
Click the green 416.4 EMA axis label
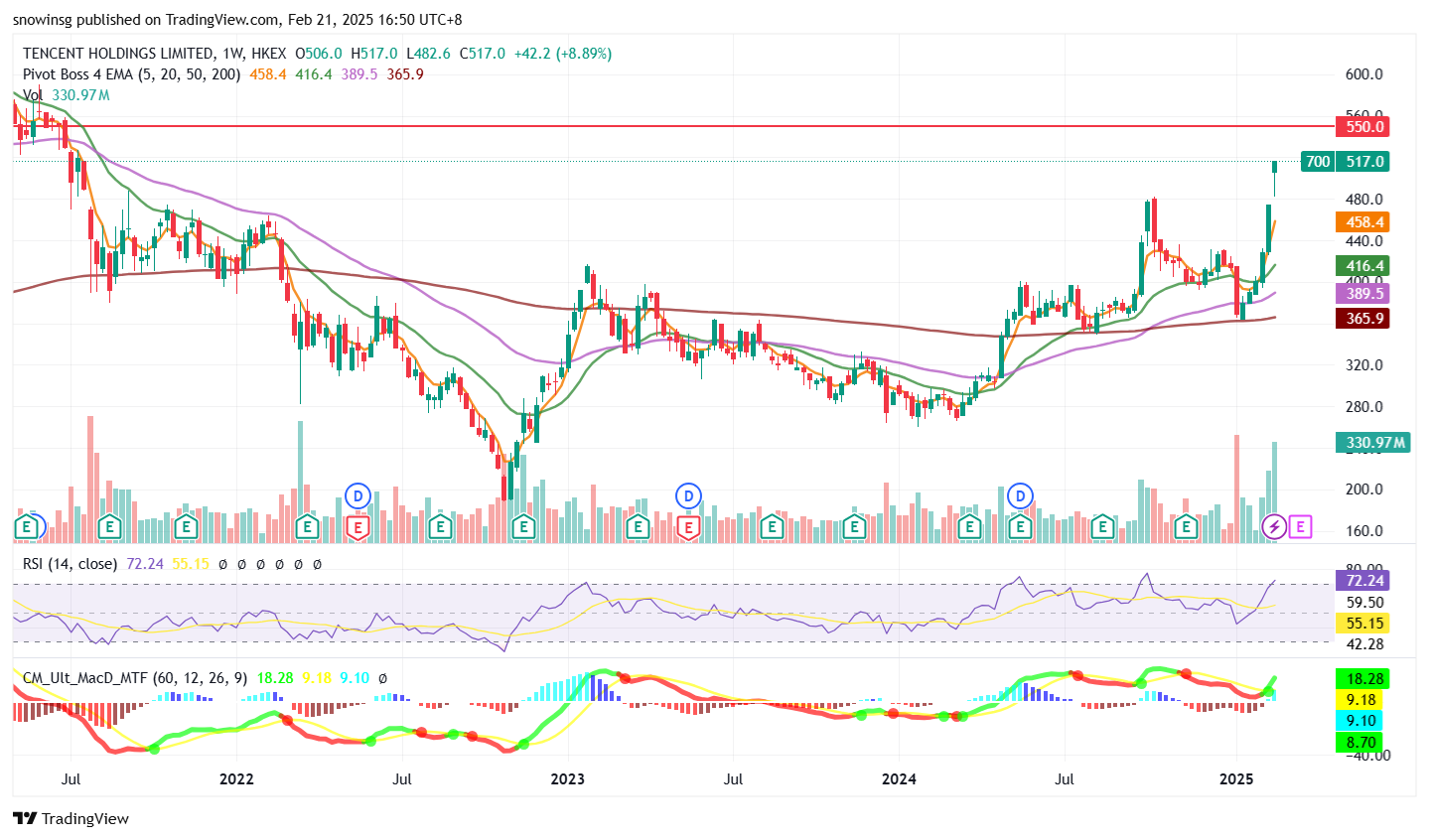(1362, 265)
